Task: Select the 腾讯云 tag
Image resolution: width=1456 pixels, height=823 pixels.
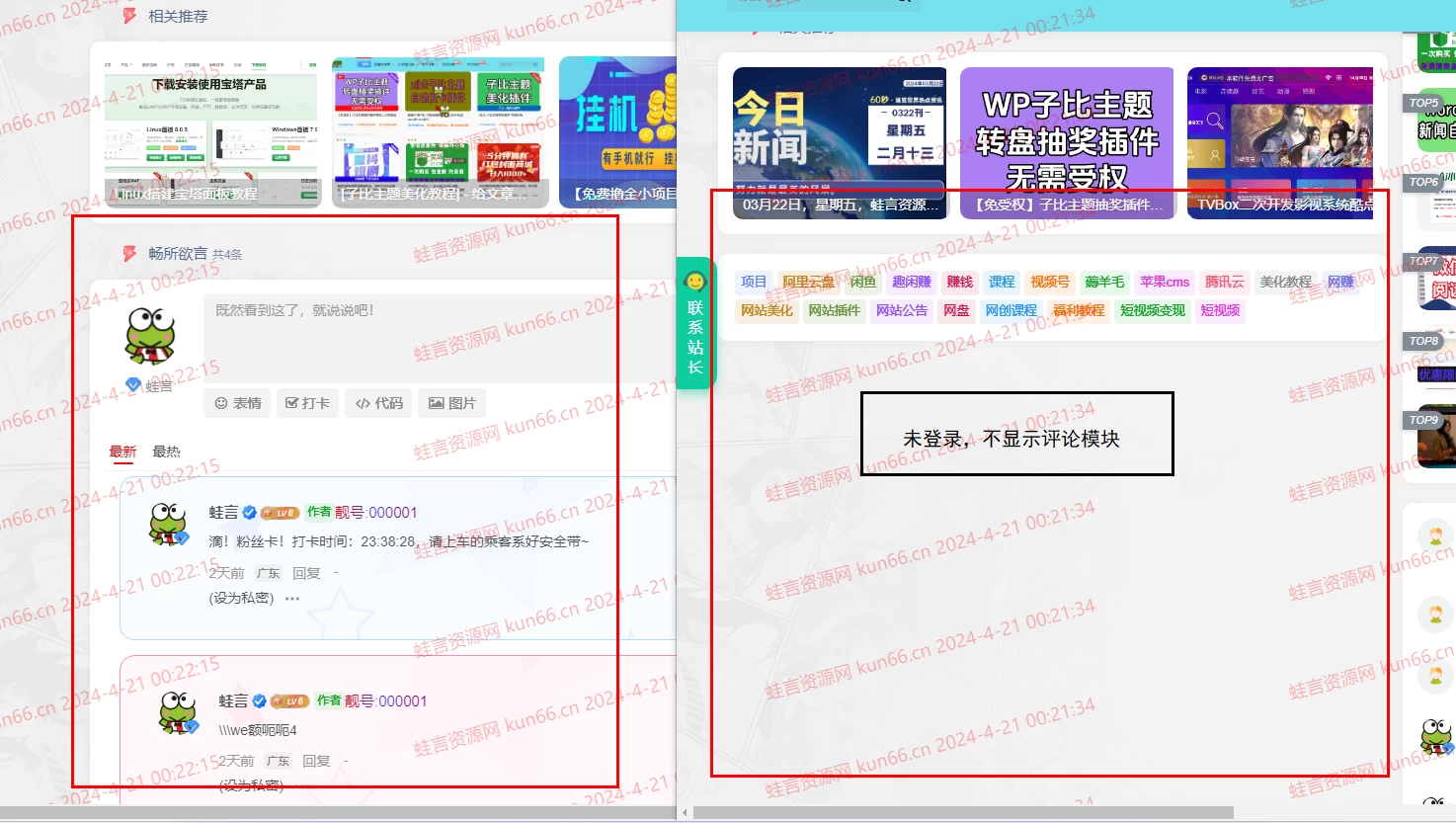Action: coord(1225,282)
